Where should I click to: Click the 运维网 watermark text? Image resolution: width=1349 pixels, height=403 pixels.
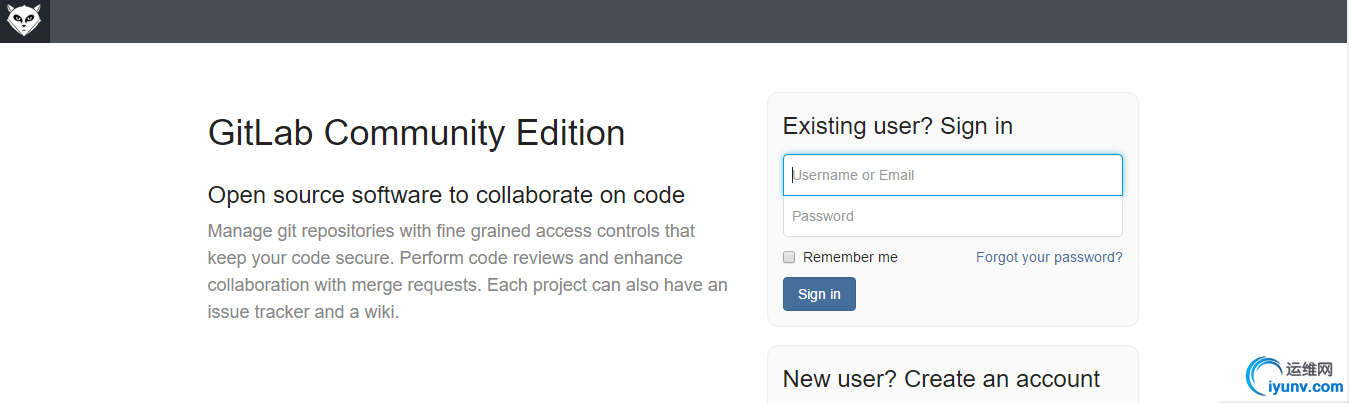coord(1309,370)
